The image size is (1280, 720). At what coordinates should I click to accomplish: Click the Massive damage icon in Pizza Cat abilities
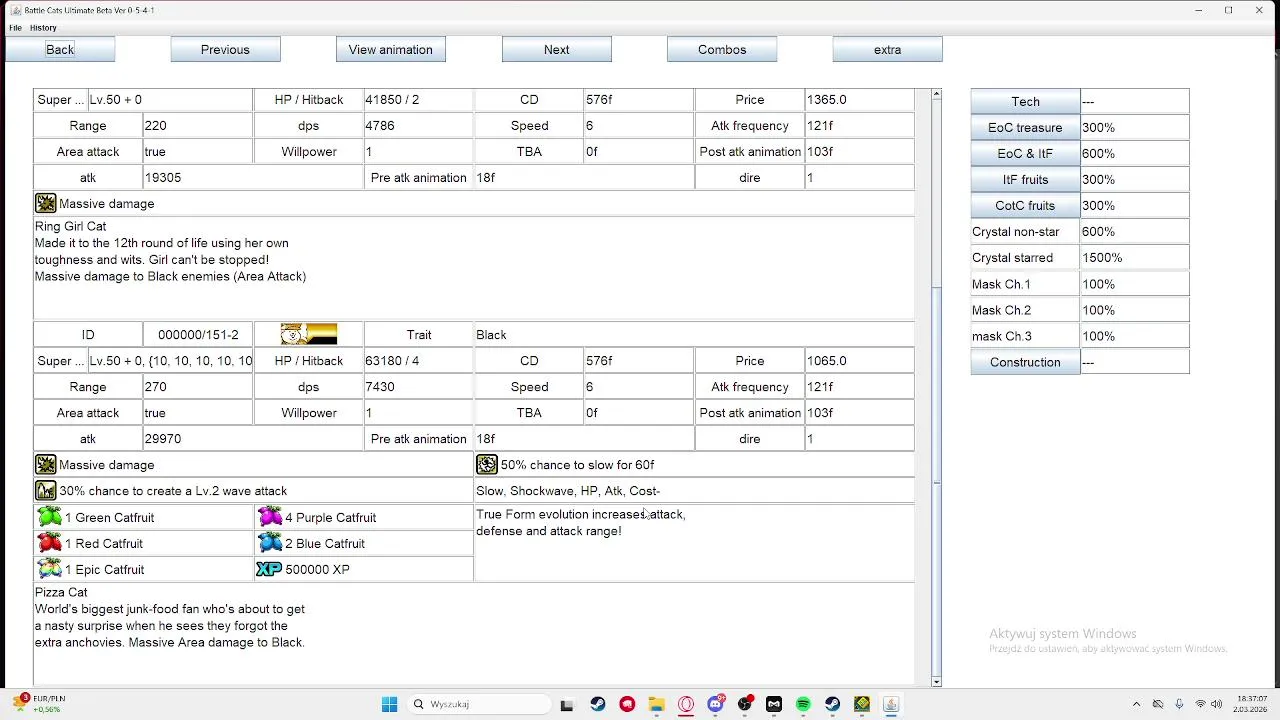click(46, 465)
